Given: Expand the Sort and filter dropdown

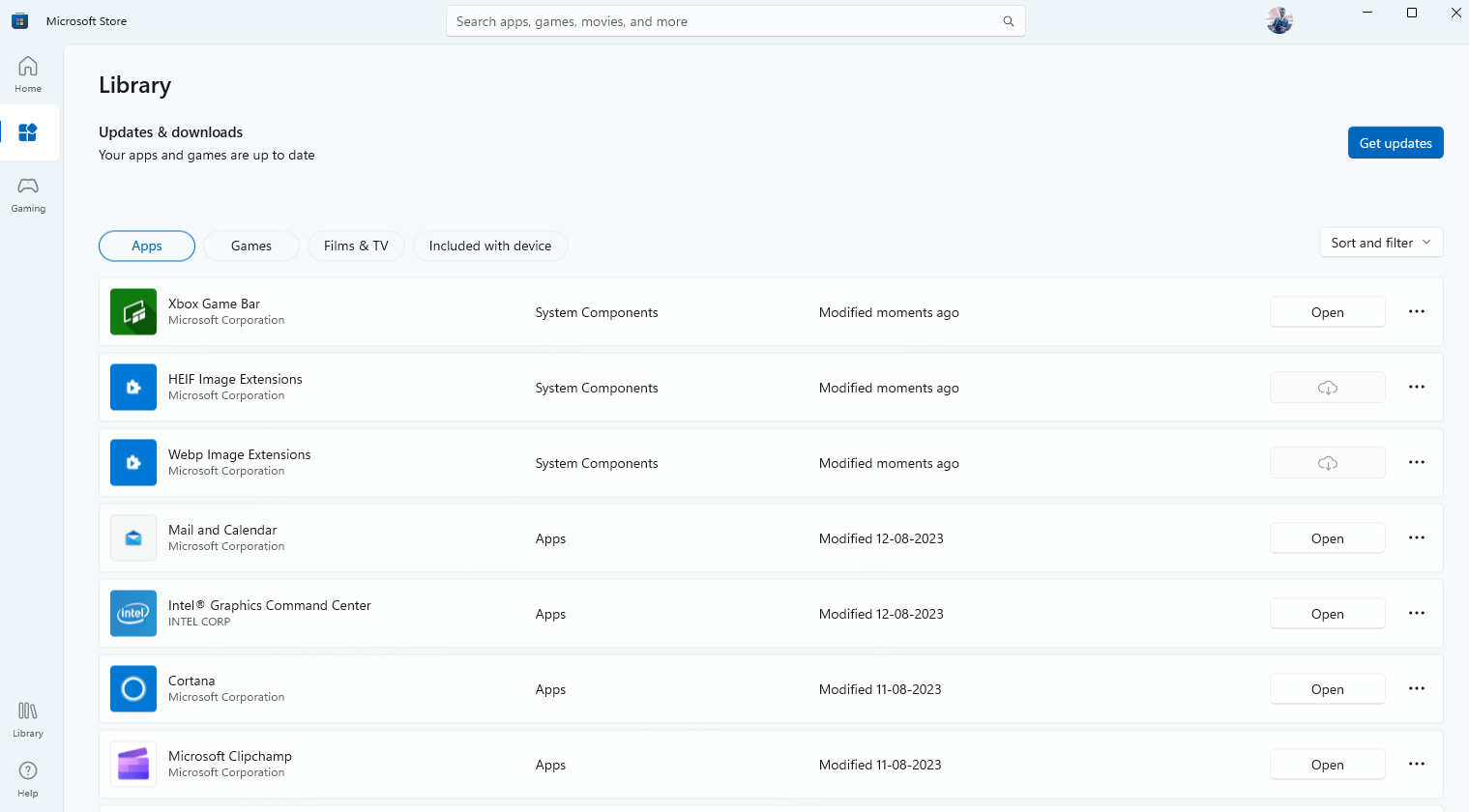Looking at the screenshot, I should click(1380, 243).
